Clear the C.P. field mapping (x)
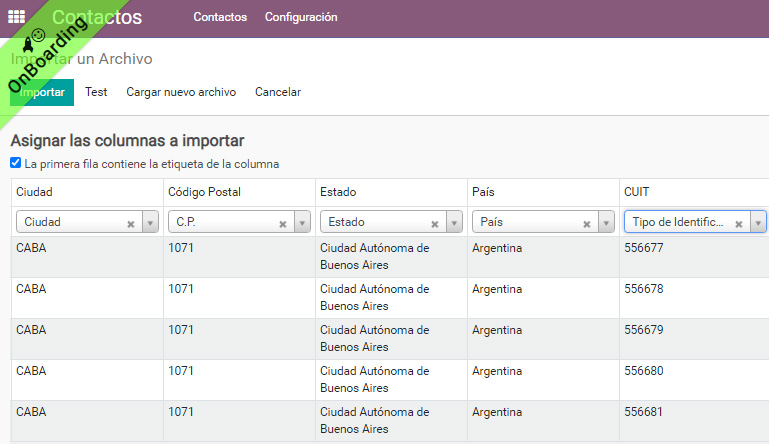Screen dimensions: 769x444 (283, 224)
